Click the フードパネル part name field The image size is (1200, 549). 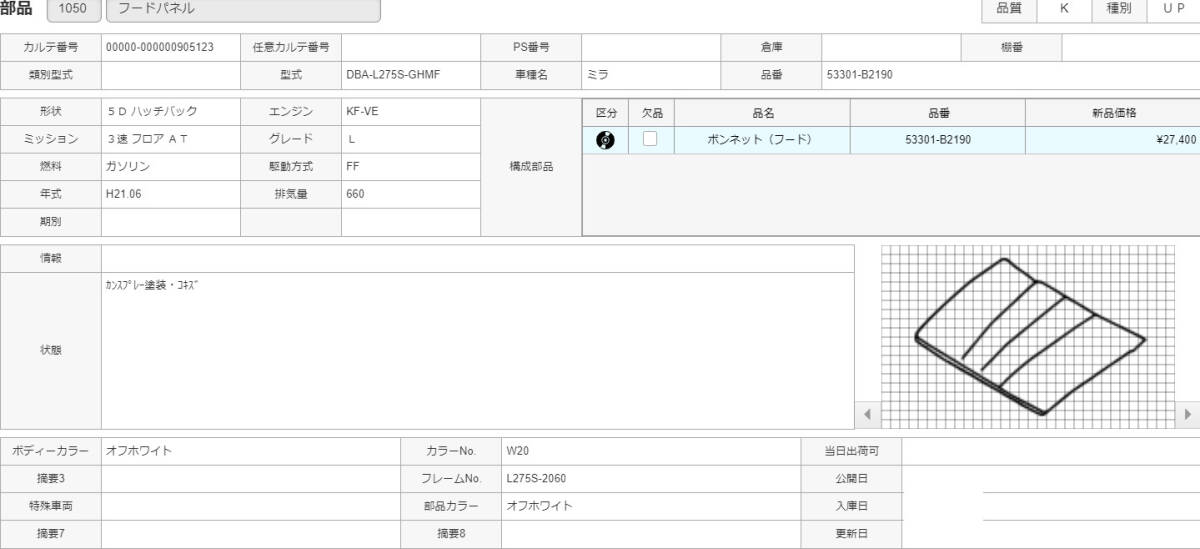click(x=243, y=10)
